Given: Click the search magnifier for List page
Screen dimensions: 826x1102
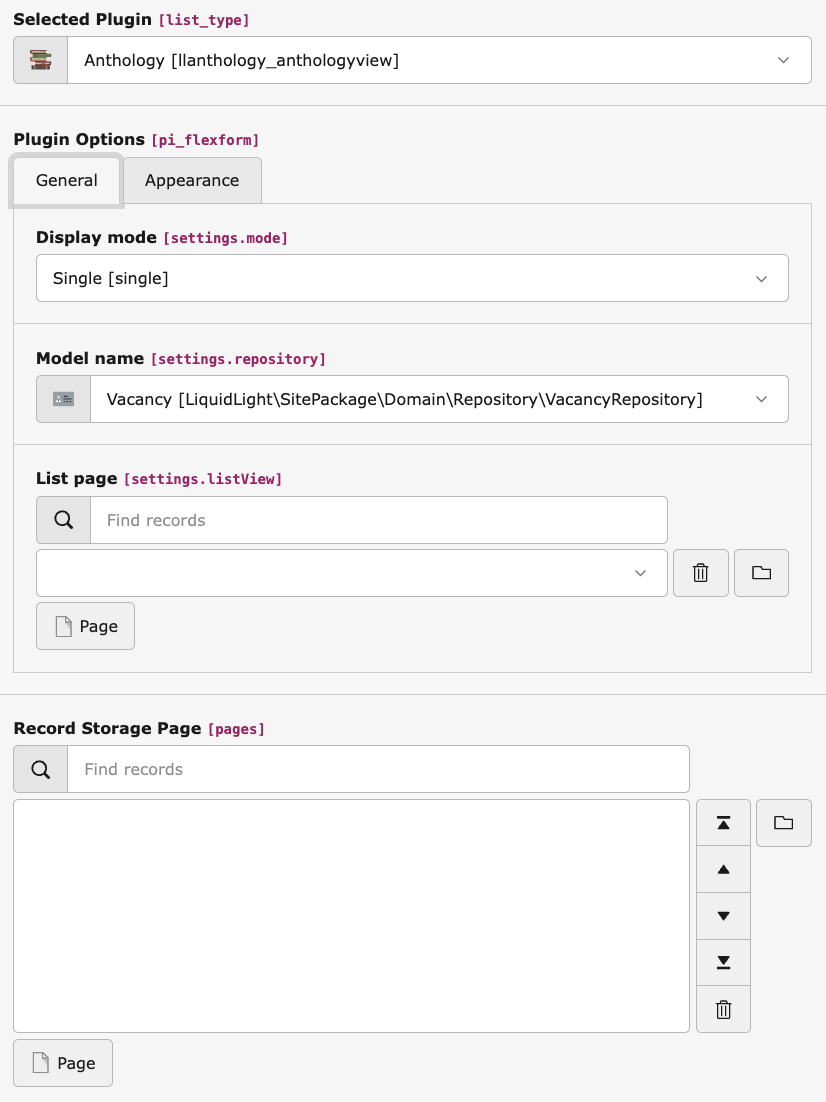Looking at the screenshot, I should [63, 519].
